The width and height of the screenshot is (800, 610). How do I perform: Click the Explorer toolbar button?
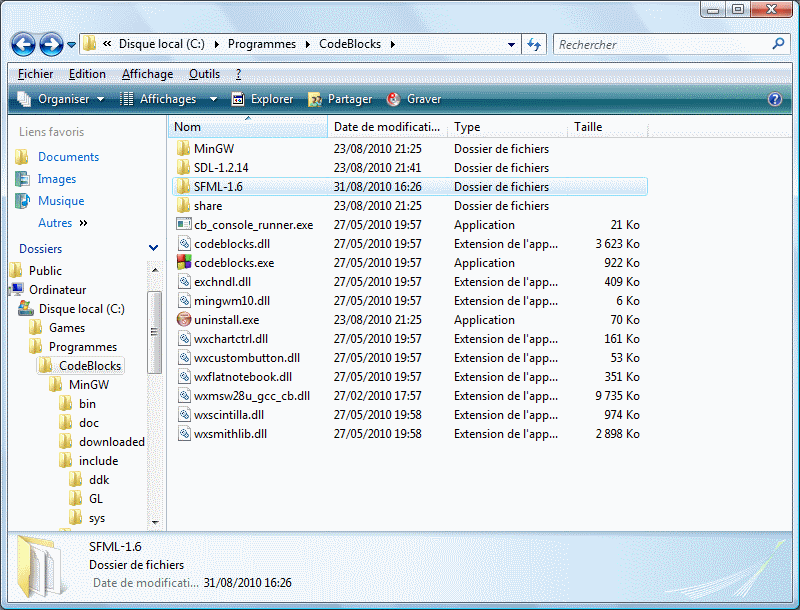pos(262,99)
